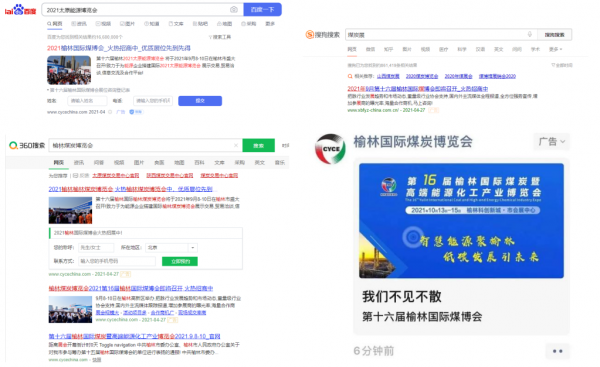Switch to Sogou 知乎 tab
This screenshot has width=600, height=367.
[388, 49]
